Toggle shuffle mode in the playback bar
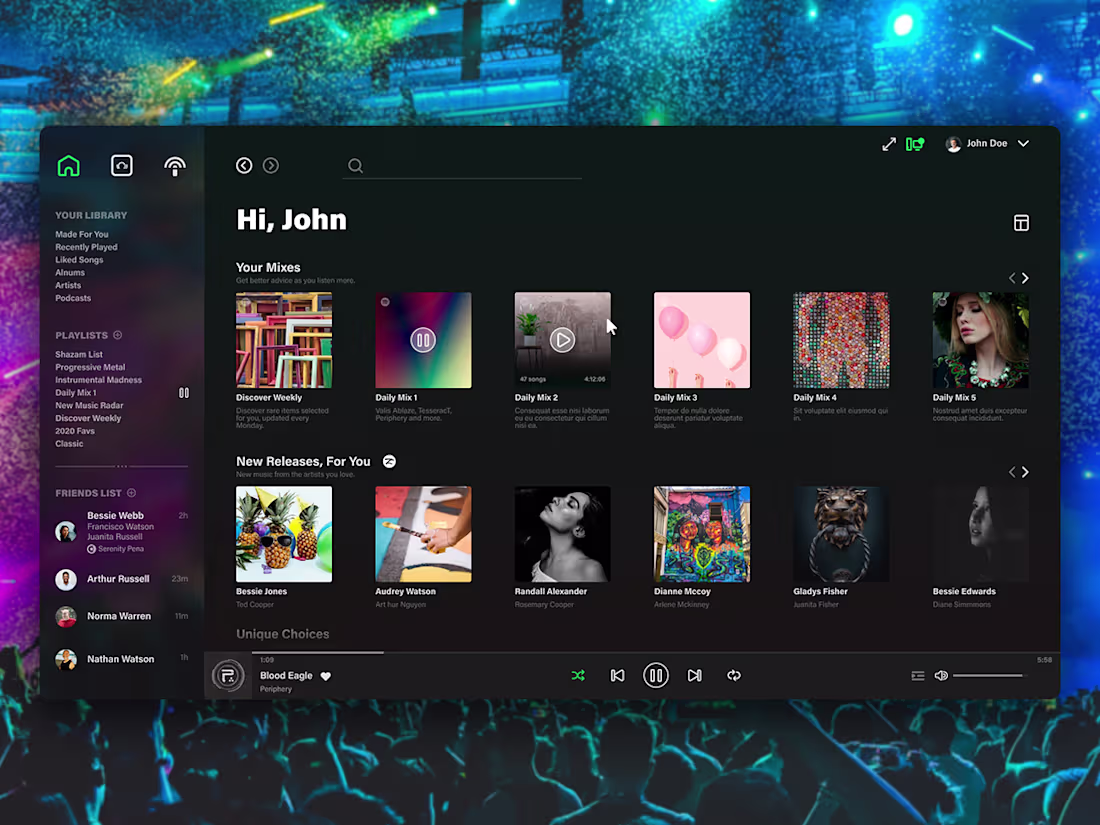Viewport: 1100px width, 825px height. [578, 675]
